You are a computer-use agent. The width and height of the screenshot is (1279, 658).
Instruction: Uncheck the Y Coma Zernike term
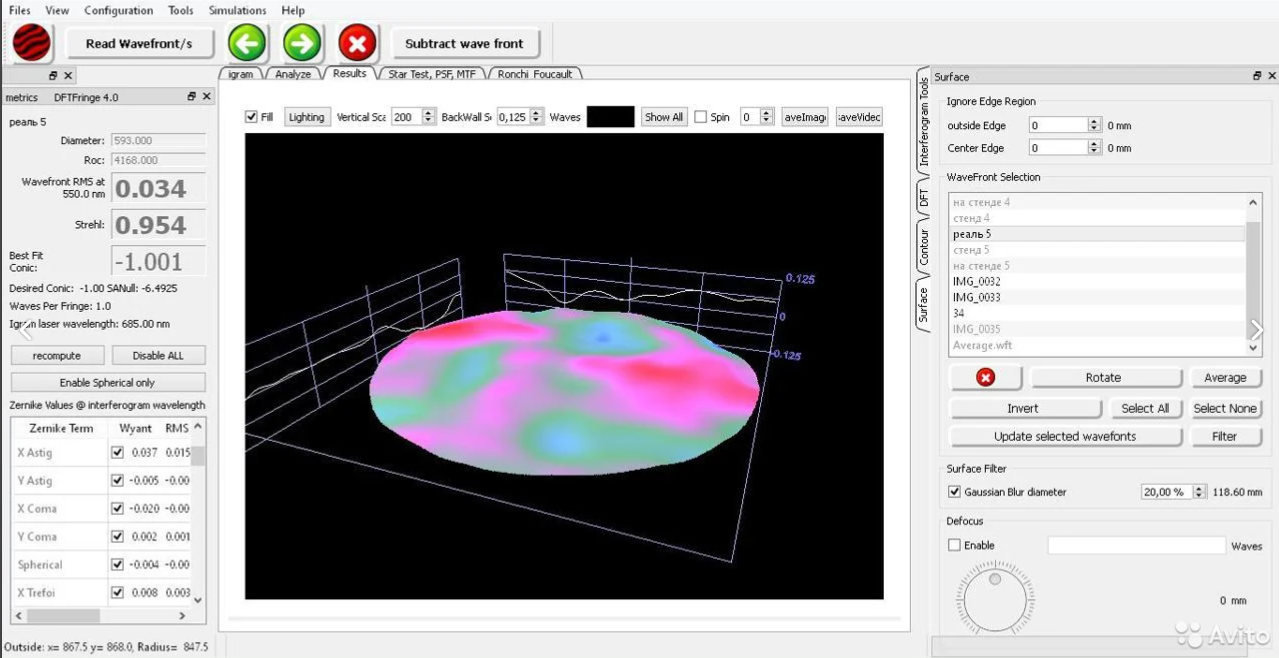117,536
